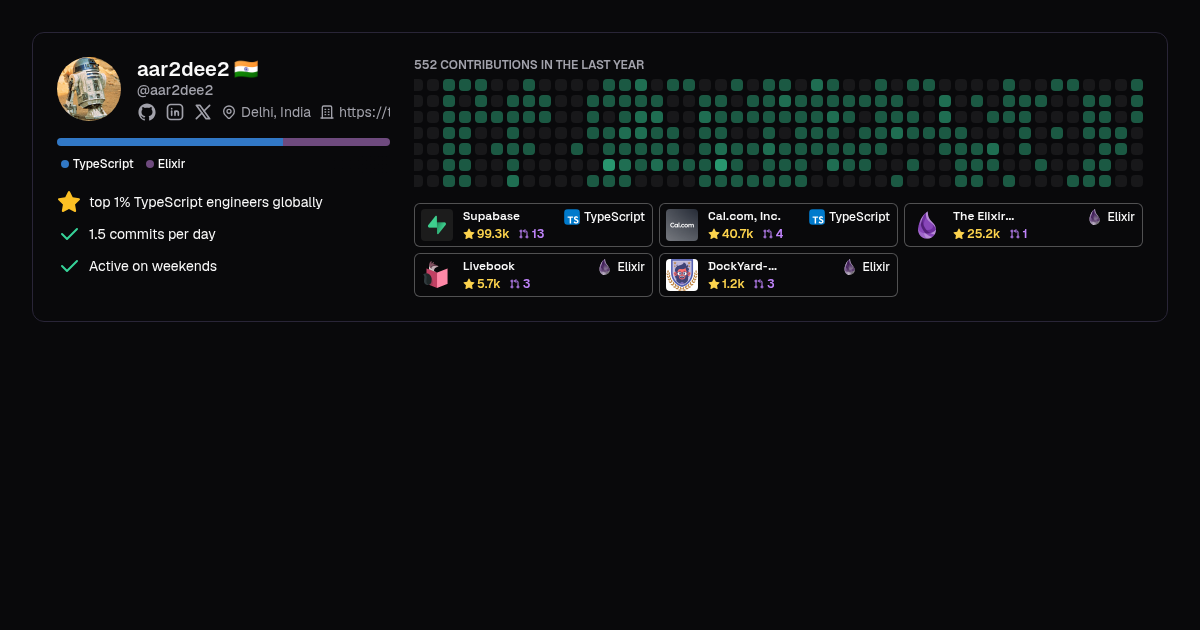Click the checkmark beside 1.5 commits per day

[69, 234]
